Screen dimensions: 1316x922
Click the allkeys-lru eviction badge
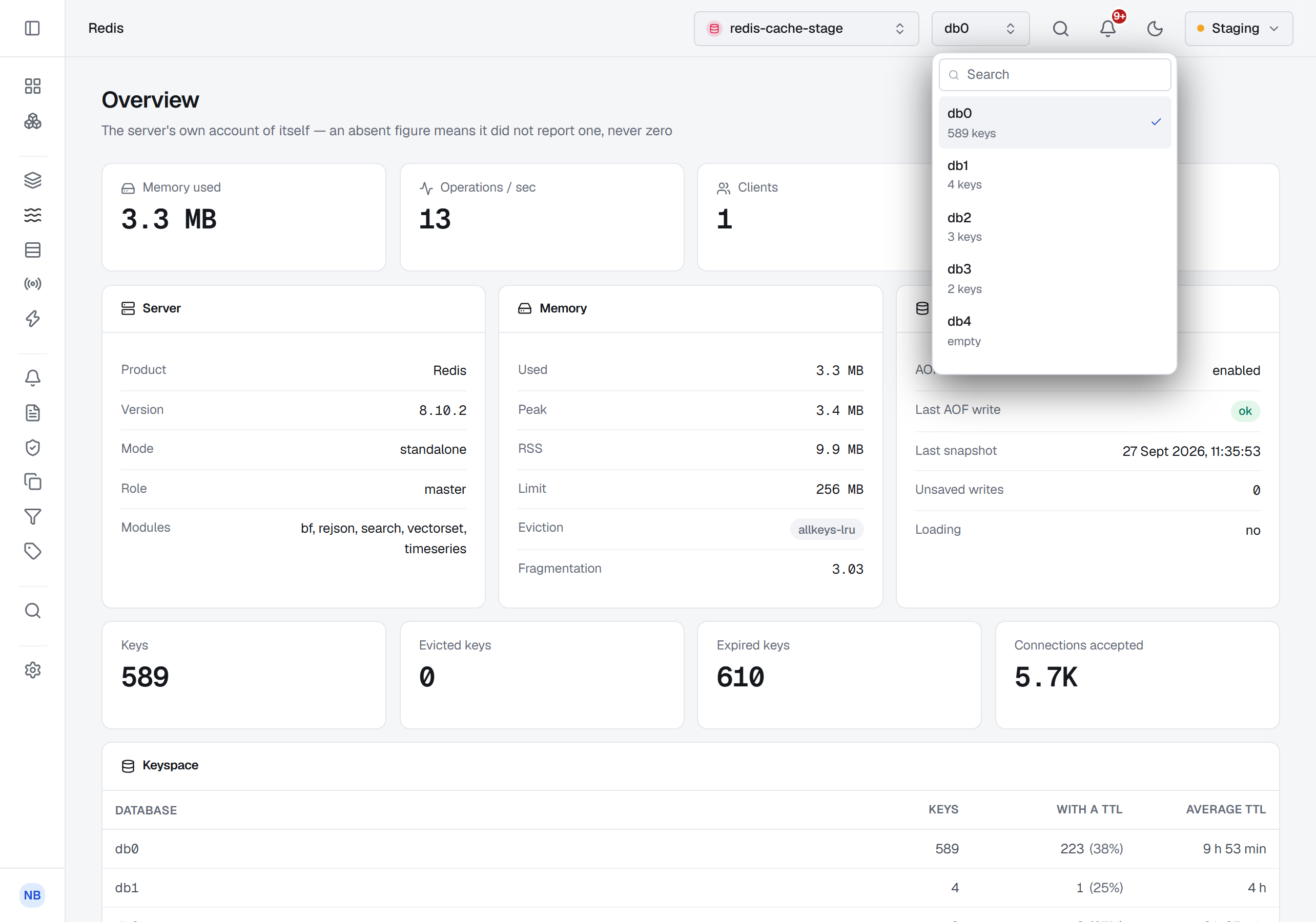pos(827,530)
